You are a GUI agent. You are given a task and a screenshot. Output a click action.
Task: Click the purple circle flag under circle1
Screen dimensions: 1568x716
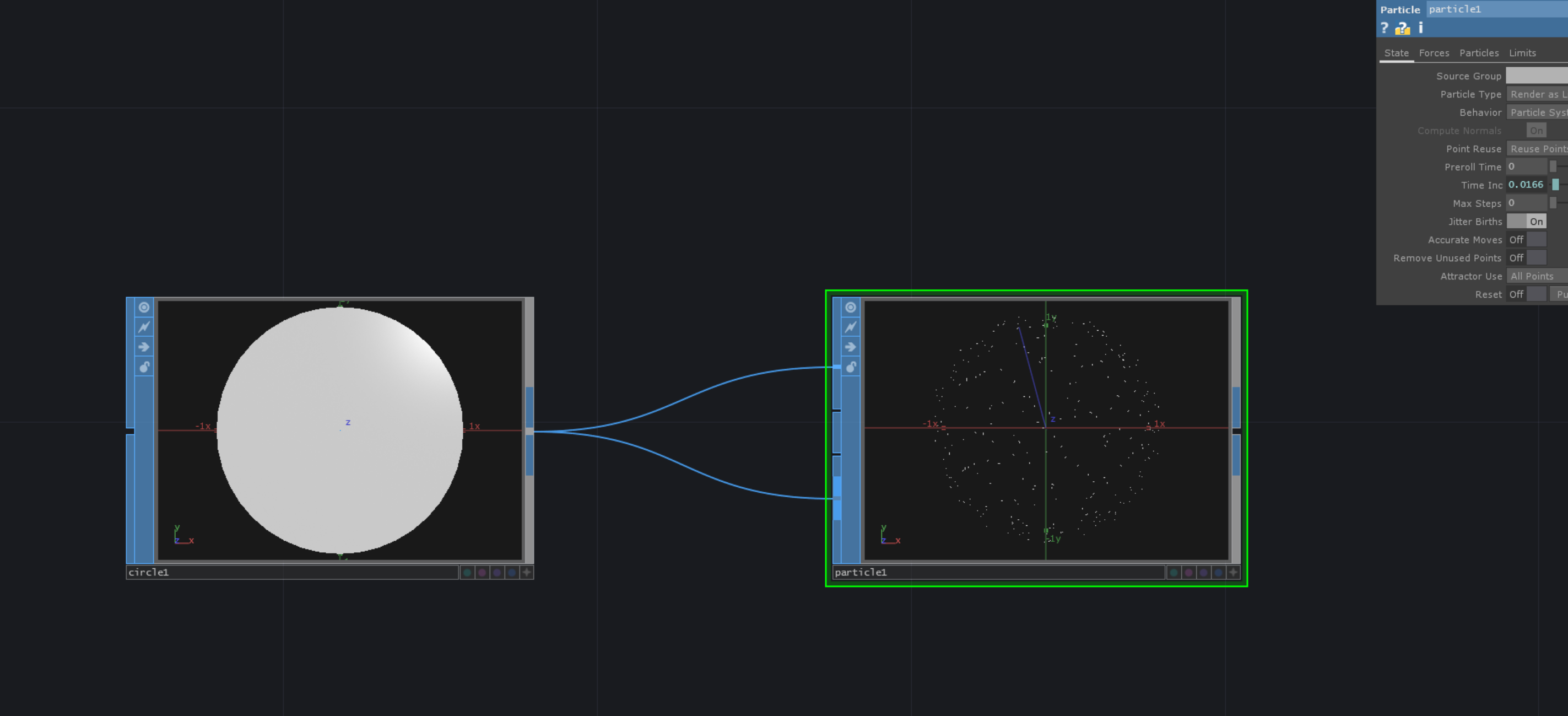(497, 572)
